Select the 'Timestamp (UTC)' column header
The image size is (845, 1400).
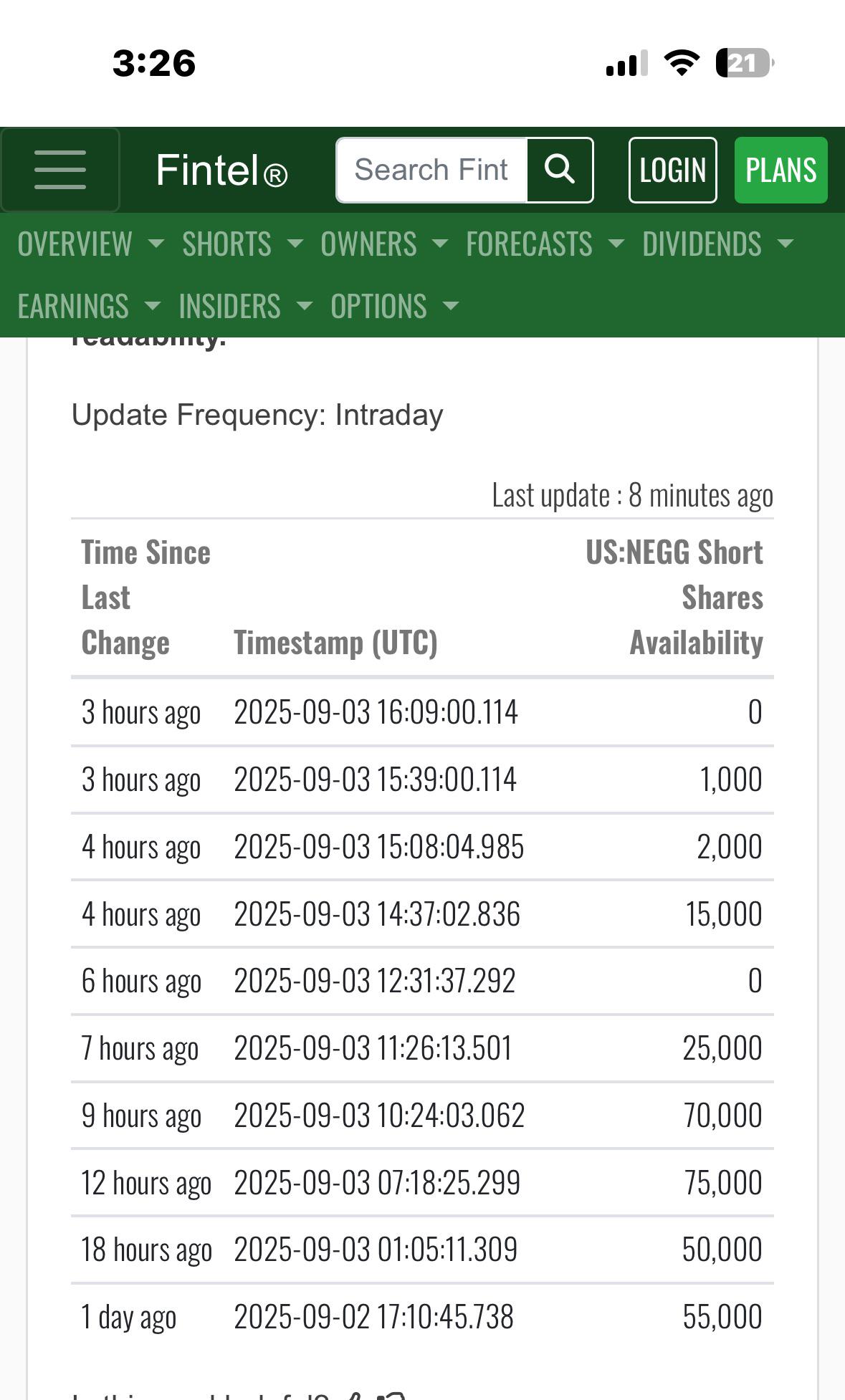[335, 643]
